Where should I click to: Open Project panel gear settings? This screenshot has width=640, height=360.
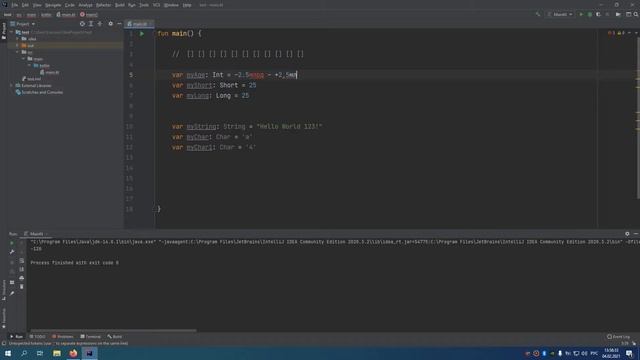(111, 24)
